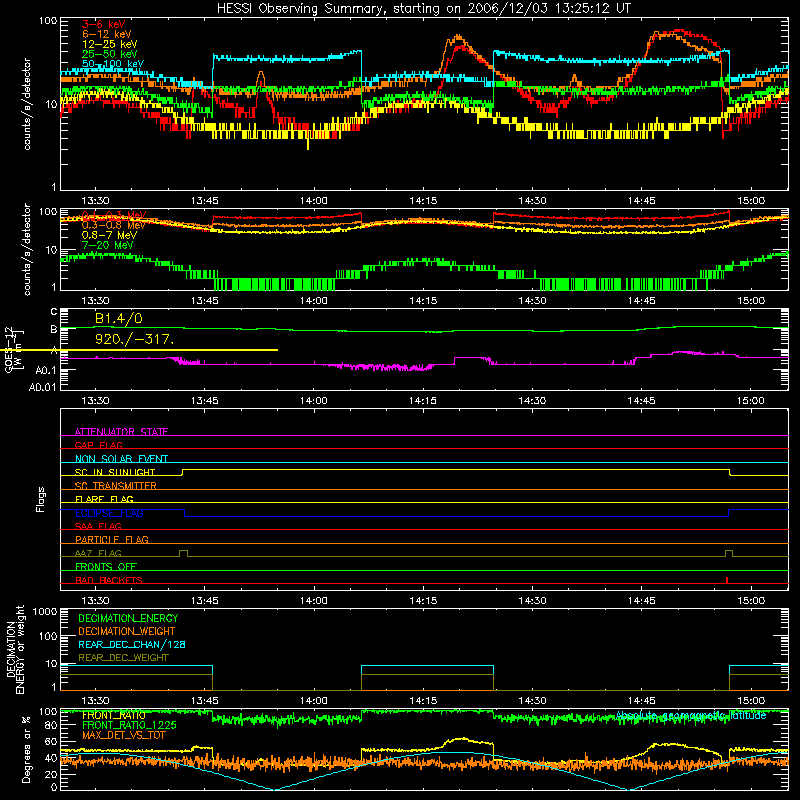This screenshot has height=800, width=800.
Task: Click the 14:15 tick label under the Flags panel
Action: click(x=422, y=601)
